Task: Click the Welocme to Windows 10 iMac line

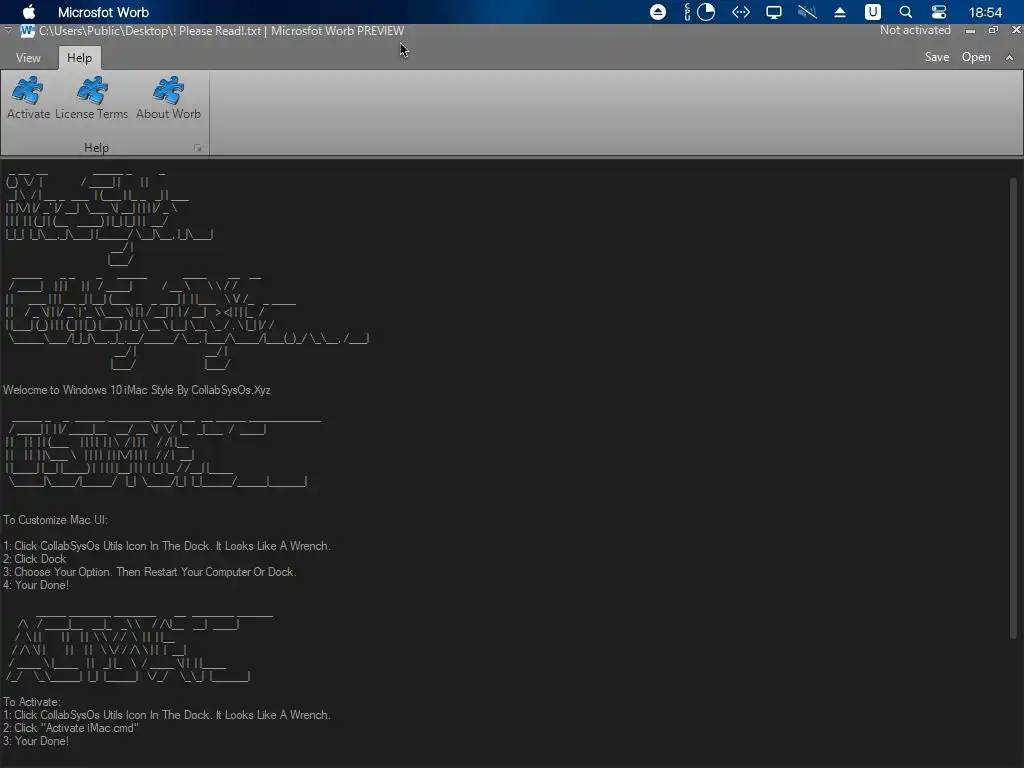Action: click(136, 390)
